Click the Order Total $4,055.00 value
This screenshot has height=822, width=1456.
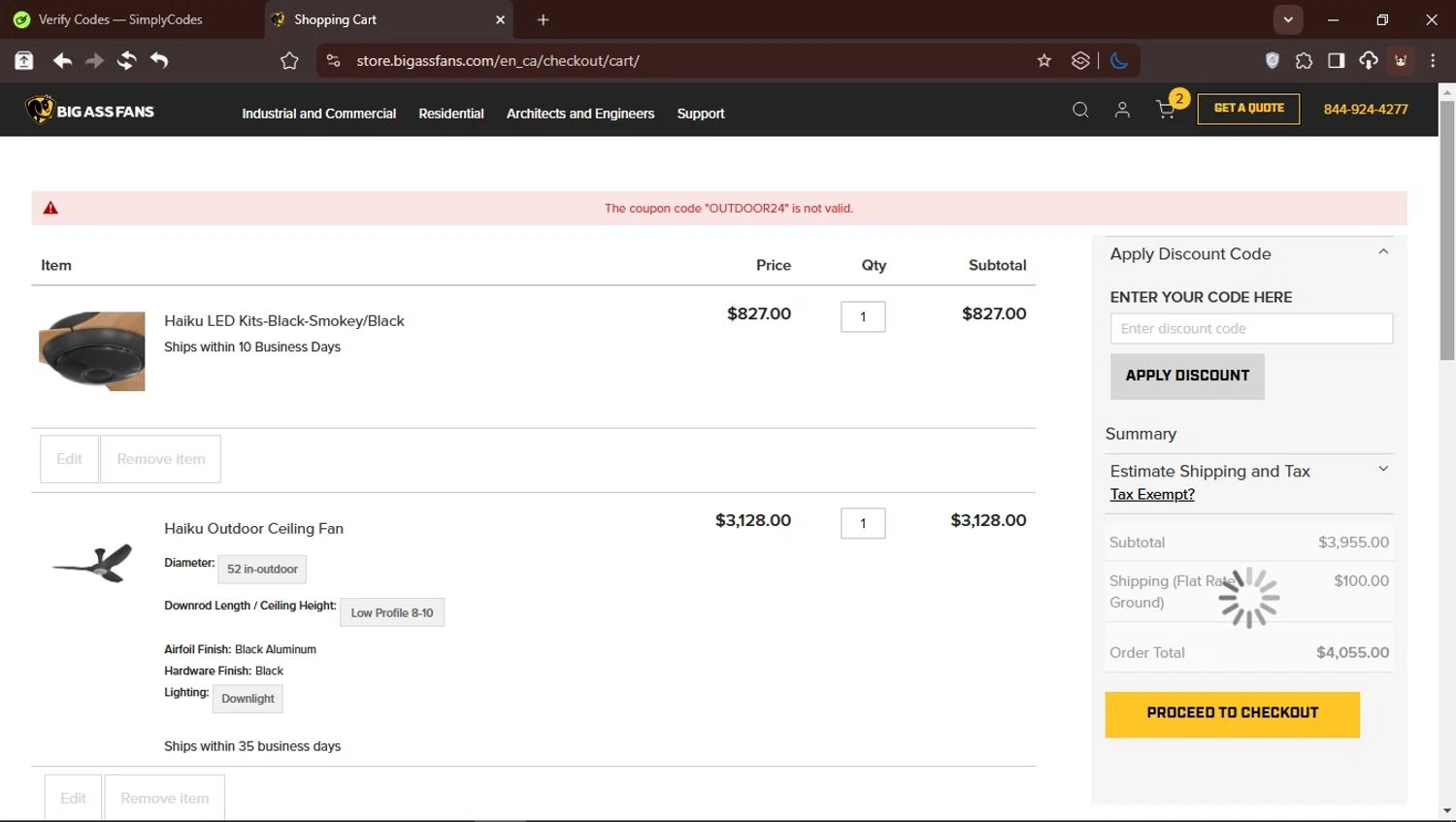tap(1352, 652)
